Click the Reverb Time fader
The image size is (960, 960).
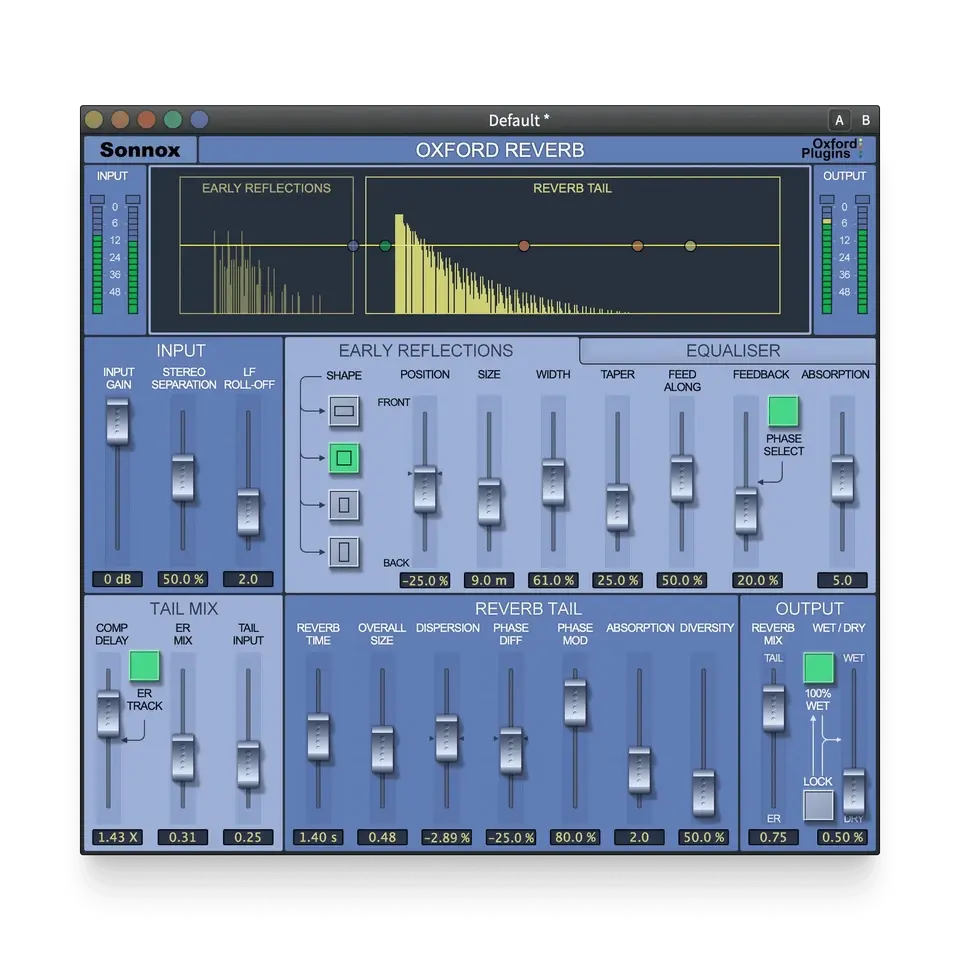point(318,737)
